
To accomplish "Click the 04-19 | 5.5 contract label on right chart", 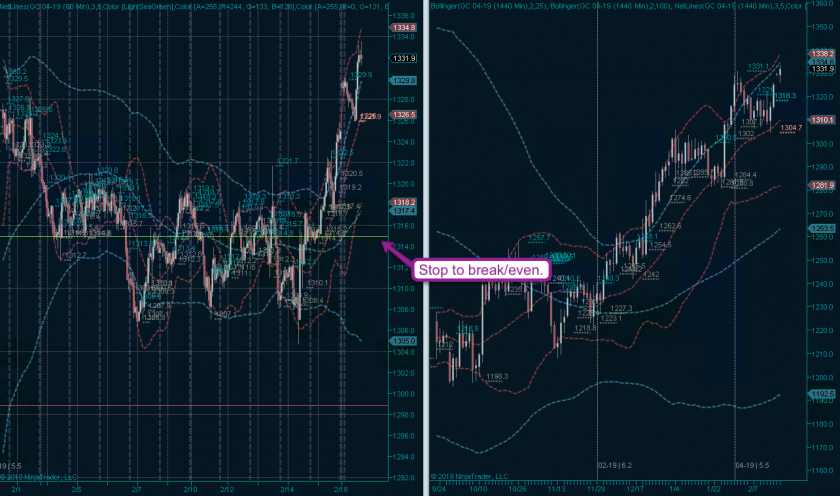I will point(752,465).
